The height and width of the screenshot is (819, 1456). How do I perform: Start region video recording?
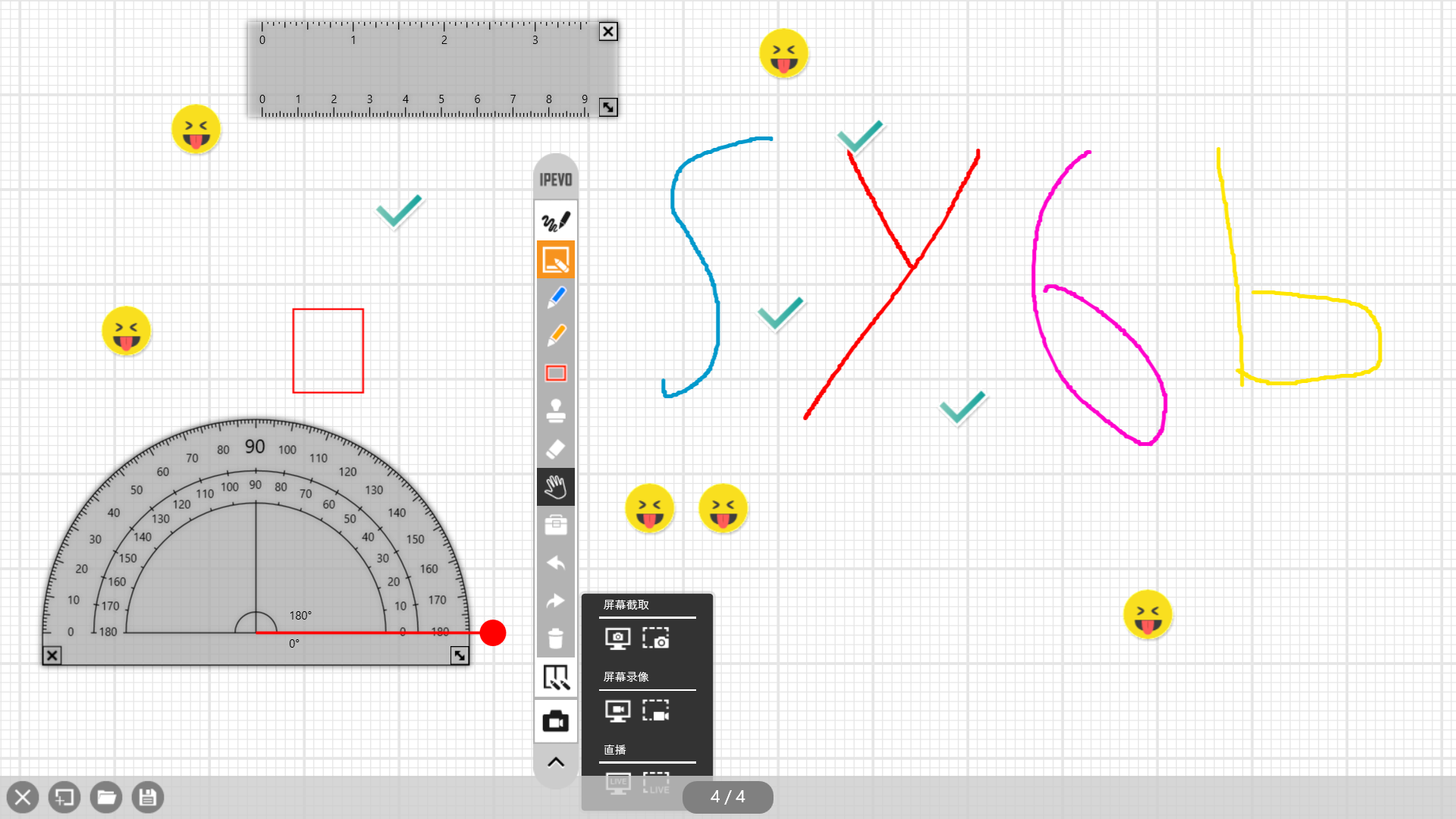pos(656,711)
